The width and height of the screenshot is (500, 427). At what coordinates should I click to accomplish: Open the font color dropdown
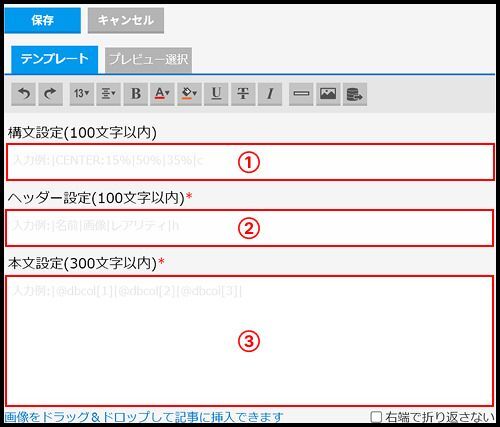162,94
